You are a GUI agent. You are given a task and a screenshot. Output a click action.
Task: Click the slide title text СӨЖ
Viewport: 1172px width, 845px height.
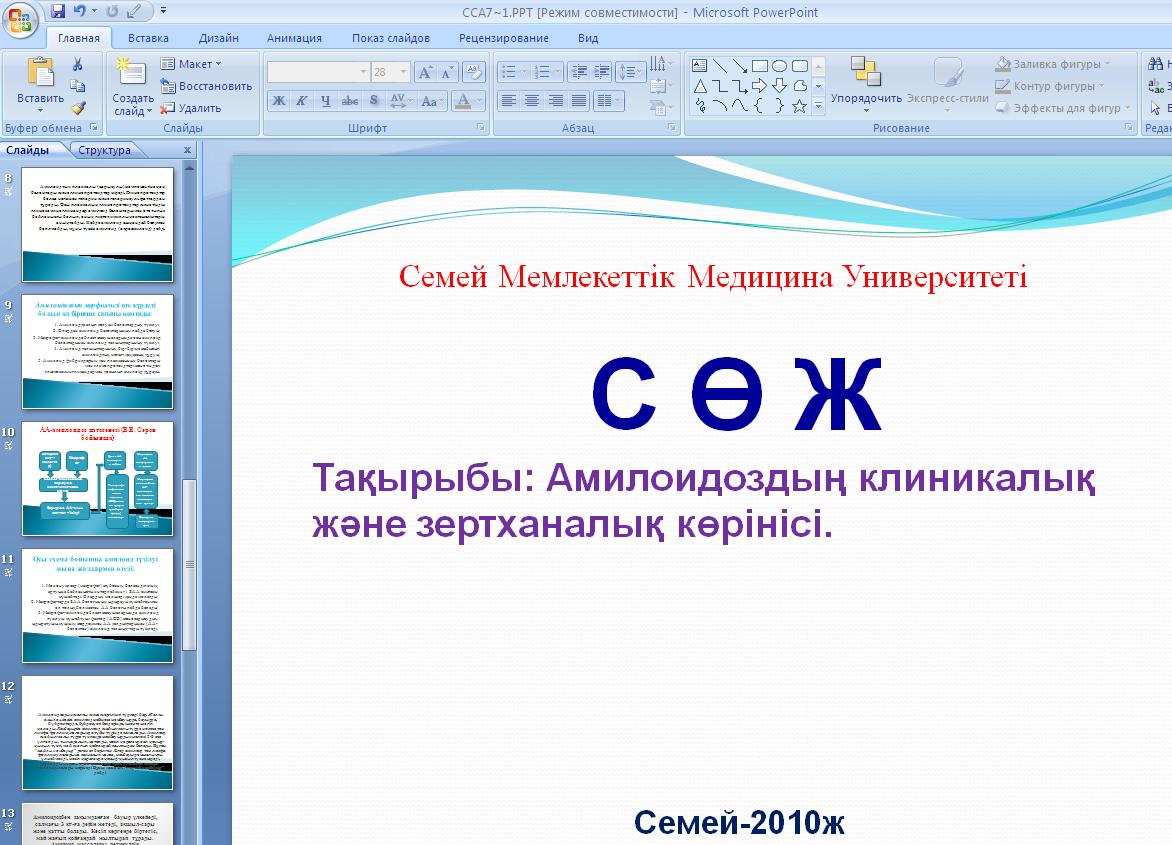[737, 394]
